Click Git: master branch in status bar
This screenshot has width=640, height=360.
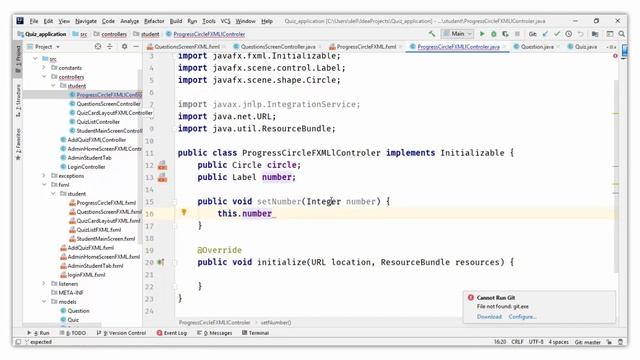587,342
